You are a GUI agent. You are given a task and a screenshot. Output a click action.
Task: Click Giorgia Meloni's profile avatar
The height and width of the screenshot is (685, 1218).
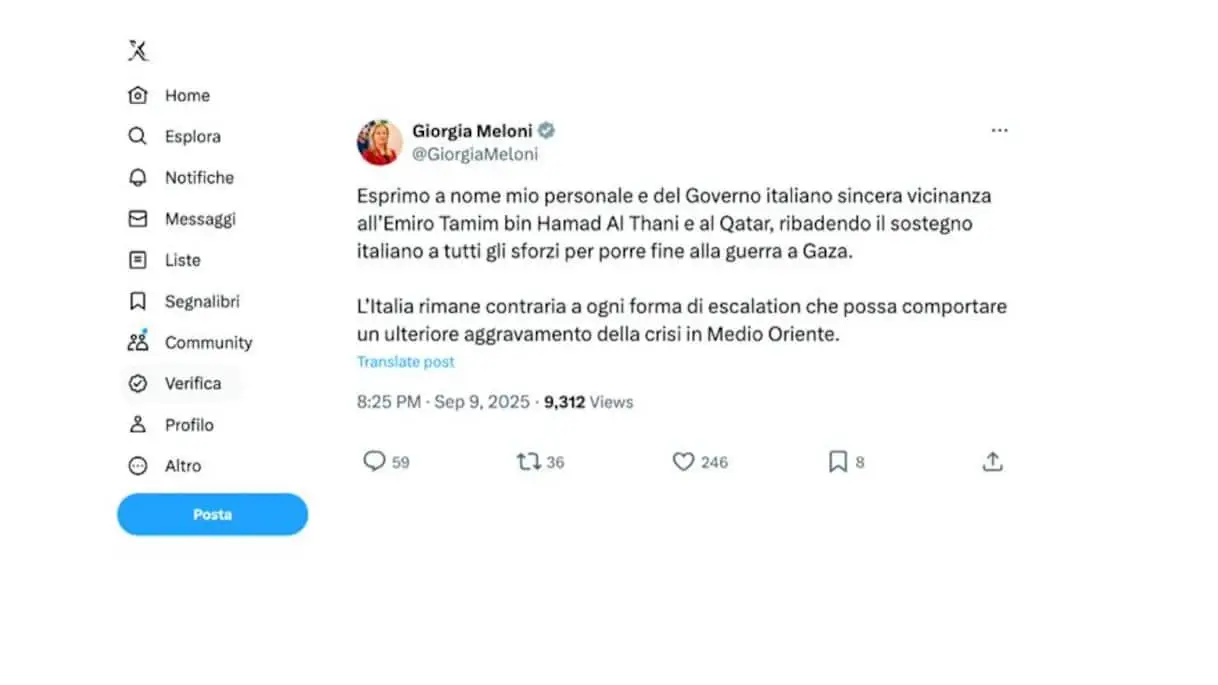(380, 142)
